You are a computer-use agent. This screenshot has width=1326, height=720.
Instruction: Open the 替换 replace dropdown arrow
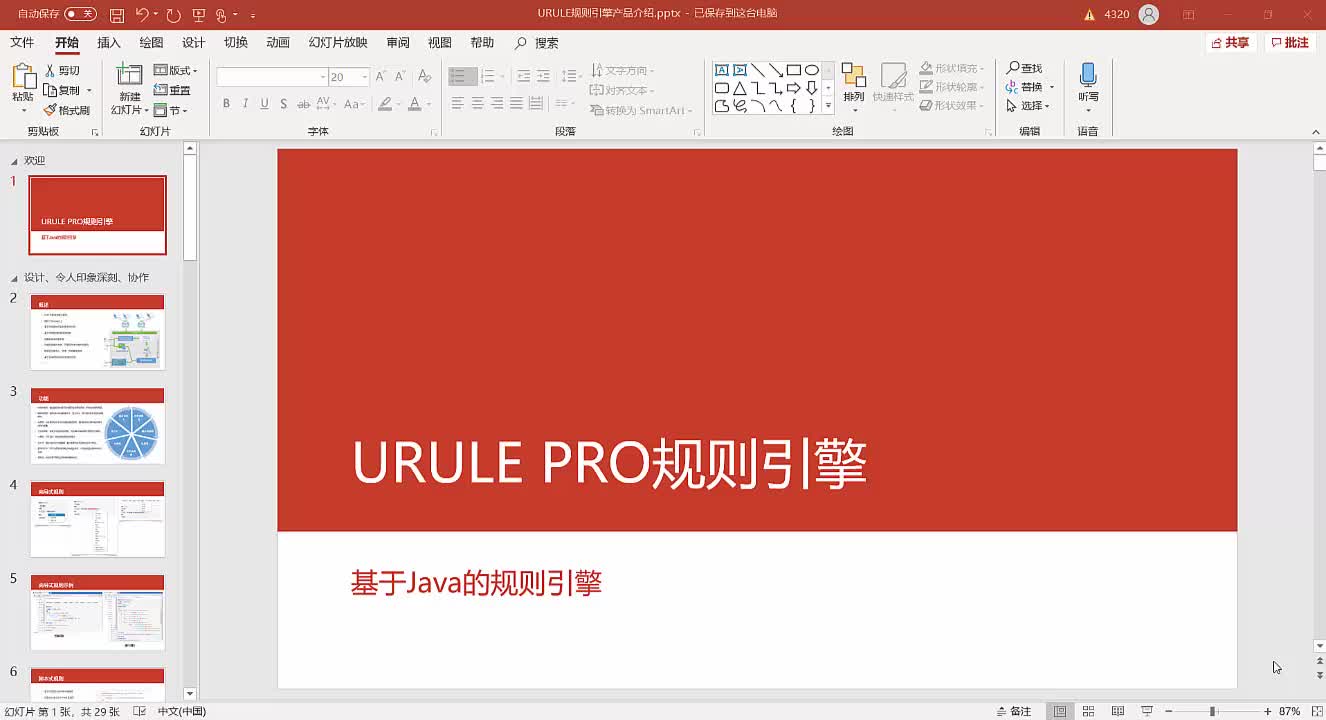[x=1051, y=87]
